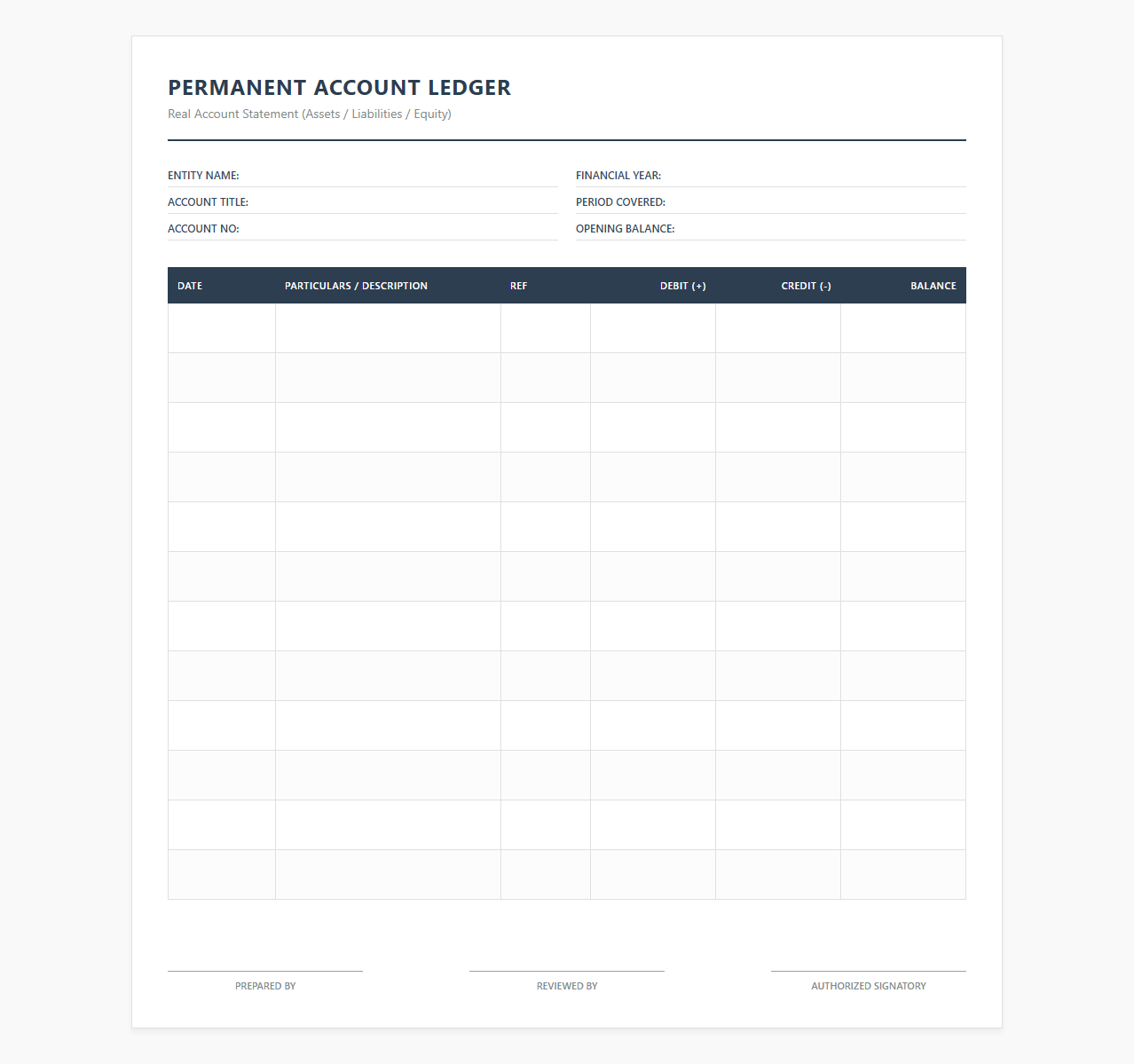1134x1064 pixels.
Task: Click the Opening Balance field line
Action: (771, 229)
